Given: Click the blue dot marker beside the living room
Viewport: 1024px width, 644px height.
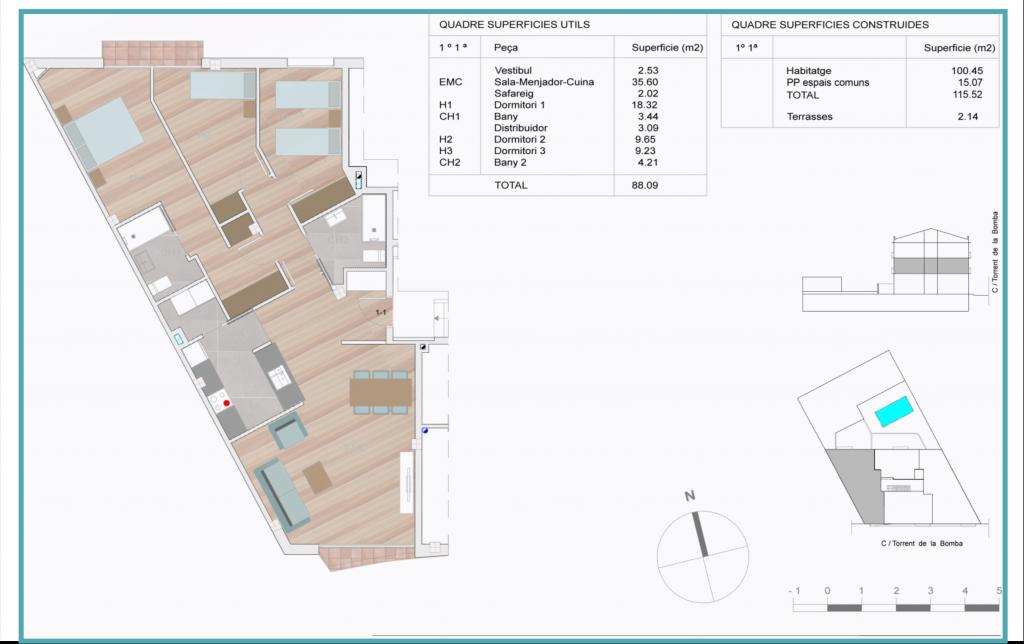Looking at the screenshot, I should (425, 432).
